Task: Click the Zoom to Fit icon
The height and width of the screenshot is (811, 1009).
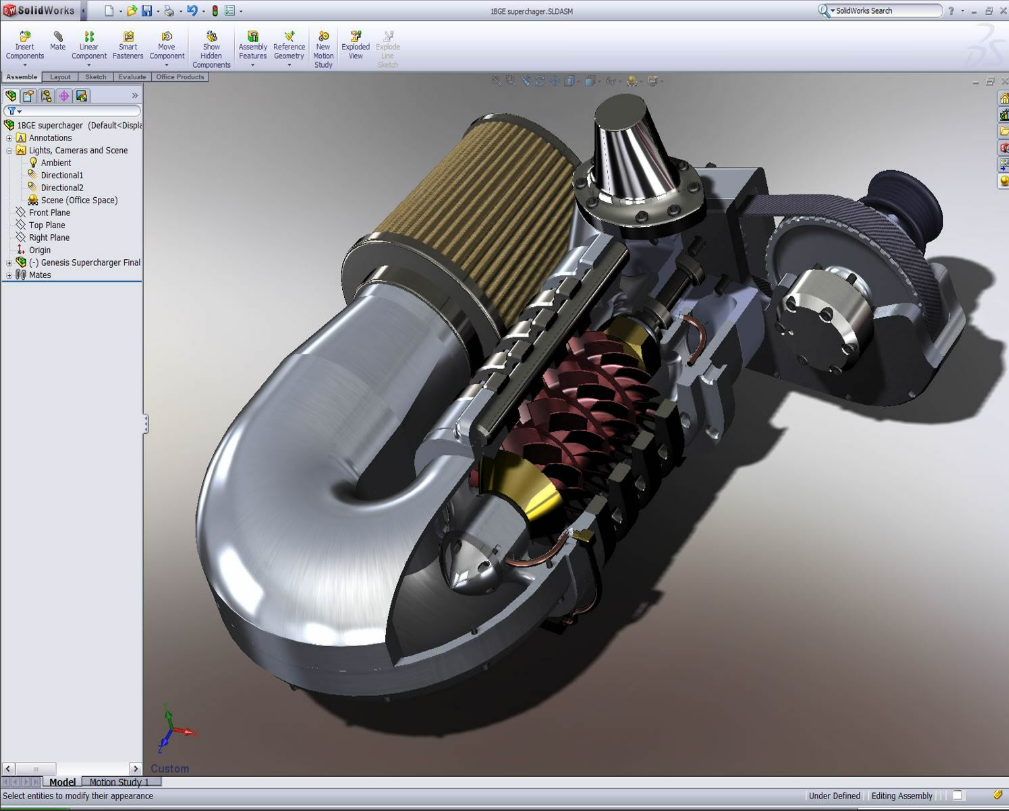Action: 497,81
